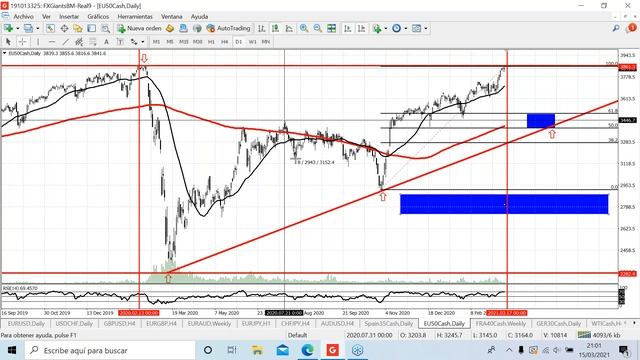
Task: Open the Strategy Tester magnifier icon
Action: point(105,28)
